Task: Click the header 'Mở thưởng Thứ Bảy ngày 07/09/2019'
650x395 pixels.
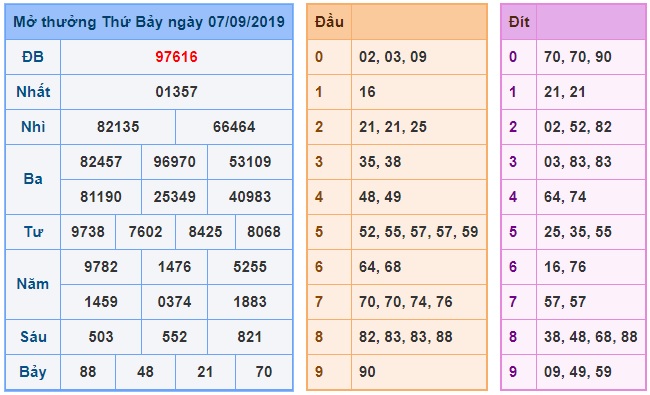Action: coord(149,22)
